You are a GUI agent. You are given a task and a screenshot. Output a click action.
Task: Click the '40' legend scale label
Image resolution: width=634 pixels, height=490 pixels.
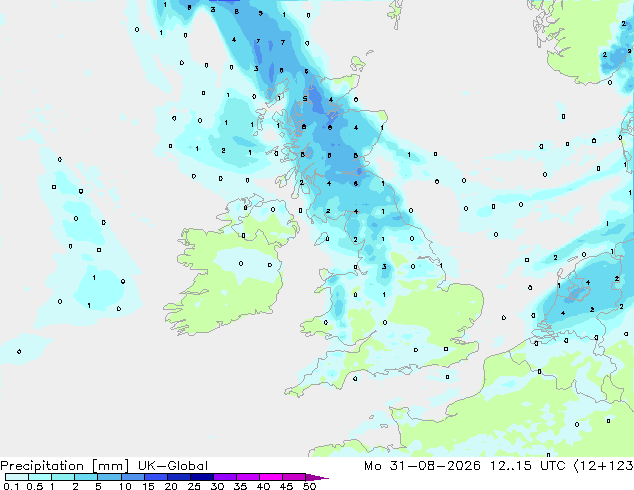click(x=263, y=486)
